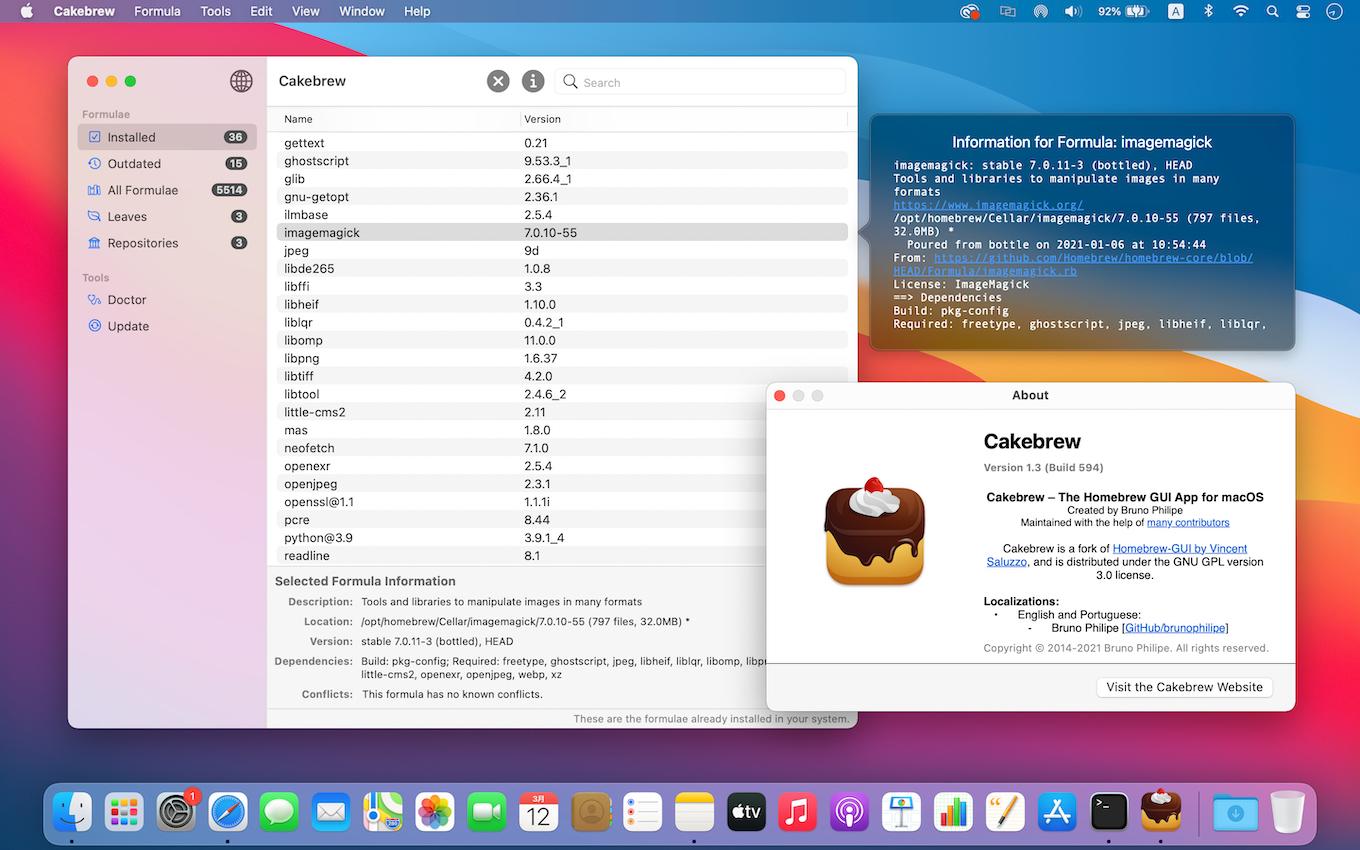The width and height of the screenshot is (1360, 850).
Task: Open imagemagick.org link in info popover
Action: coord(988,204)
